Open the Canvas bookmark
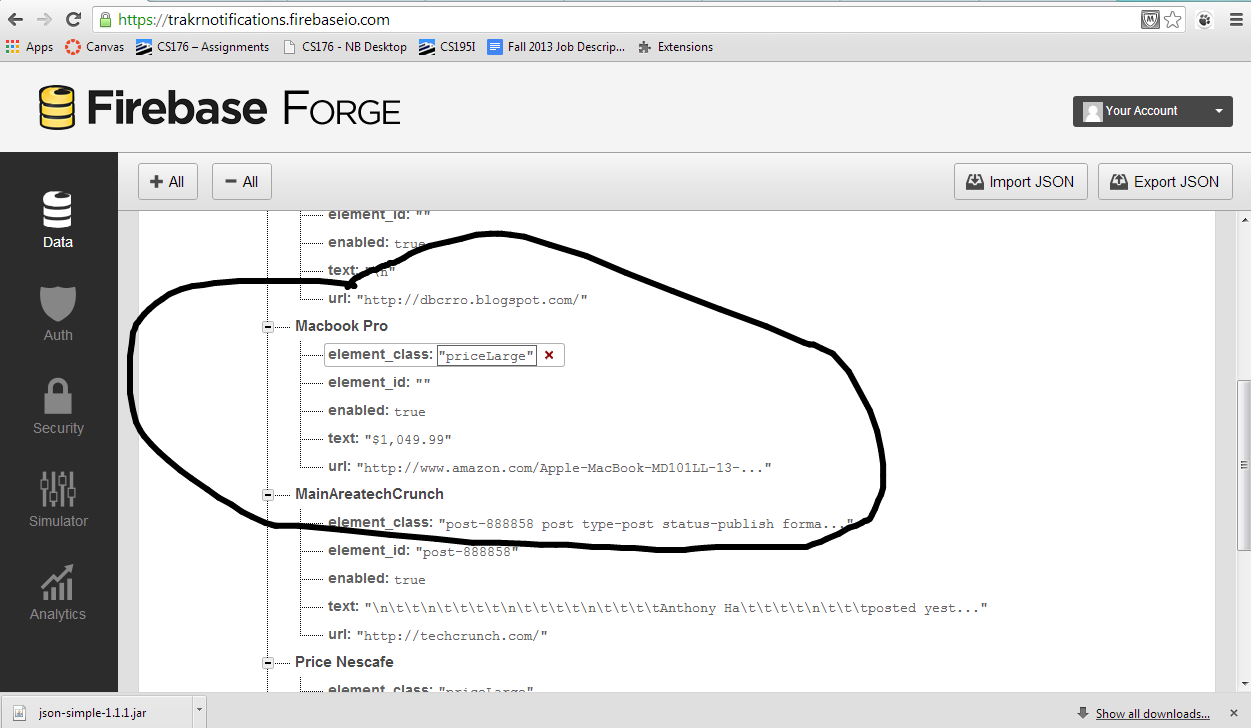 (95, 47)
